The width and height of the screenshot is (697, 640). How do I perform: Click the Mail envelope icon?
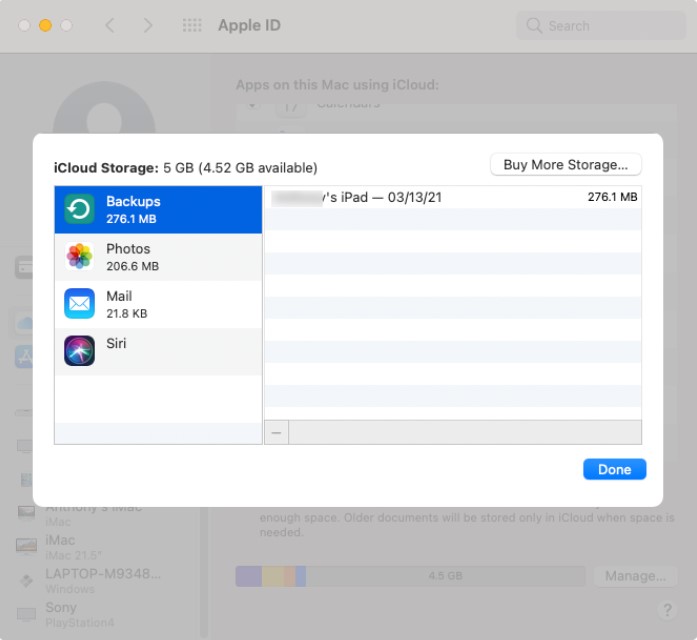(x=79, y=304)
